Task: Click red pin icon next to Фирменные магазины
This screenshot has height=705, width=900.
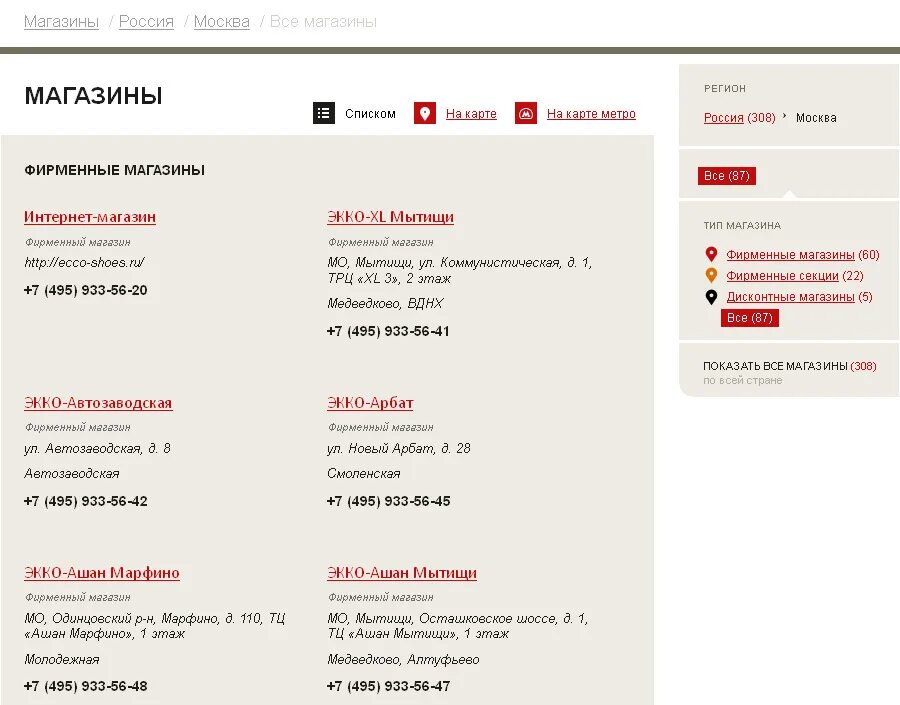Action: point(711,254)
